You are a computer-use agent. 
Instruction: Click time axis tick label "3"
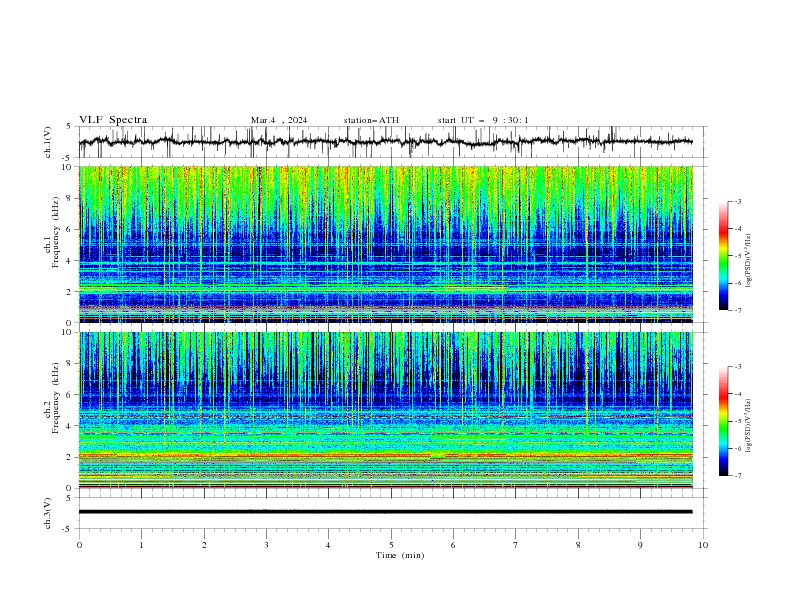pos(266,545)
